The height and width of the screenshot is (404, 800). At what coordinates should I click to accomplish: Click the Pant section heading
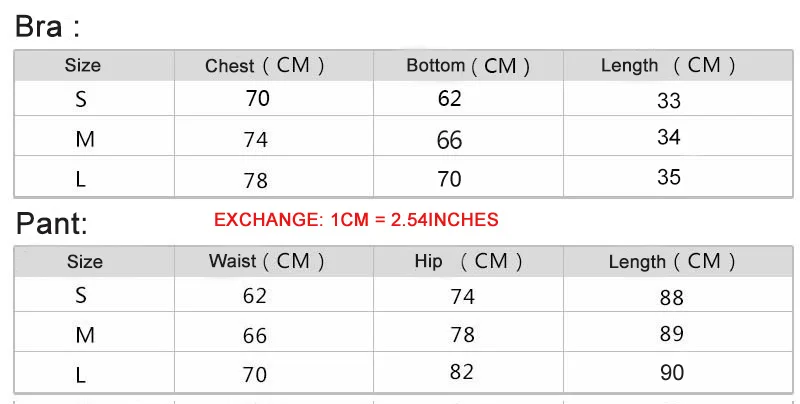(x=52, y=224)
